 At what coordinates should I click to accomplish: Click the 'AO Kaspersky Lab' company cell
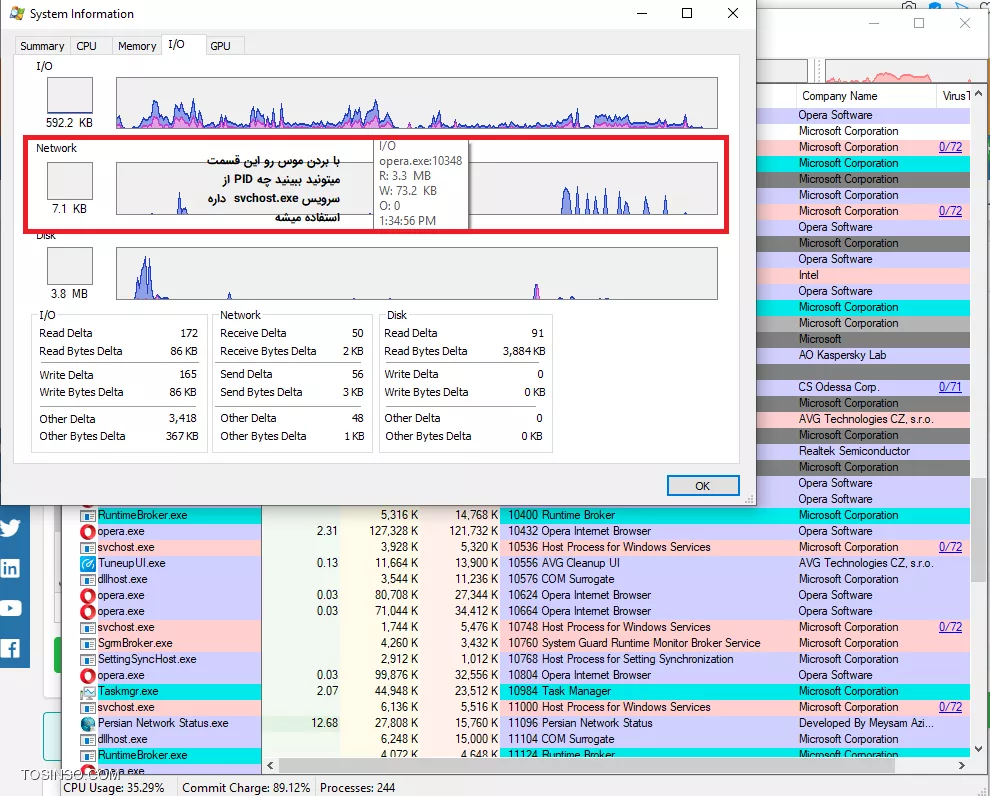click(842, 355)
